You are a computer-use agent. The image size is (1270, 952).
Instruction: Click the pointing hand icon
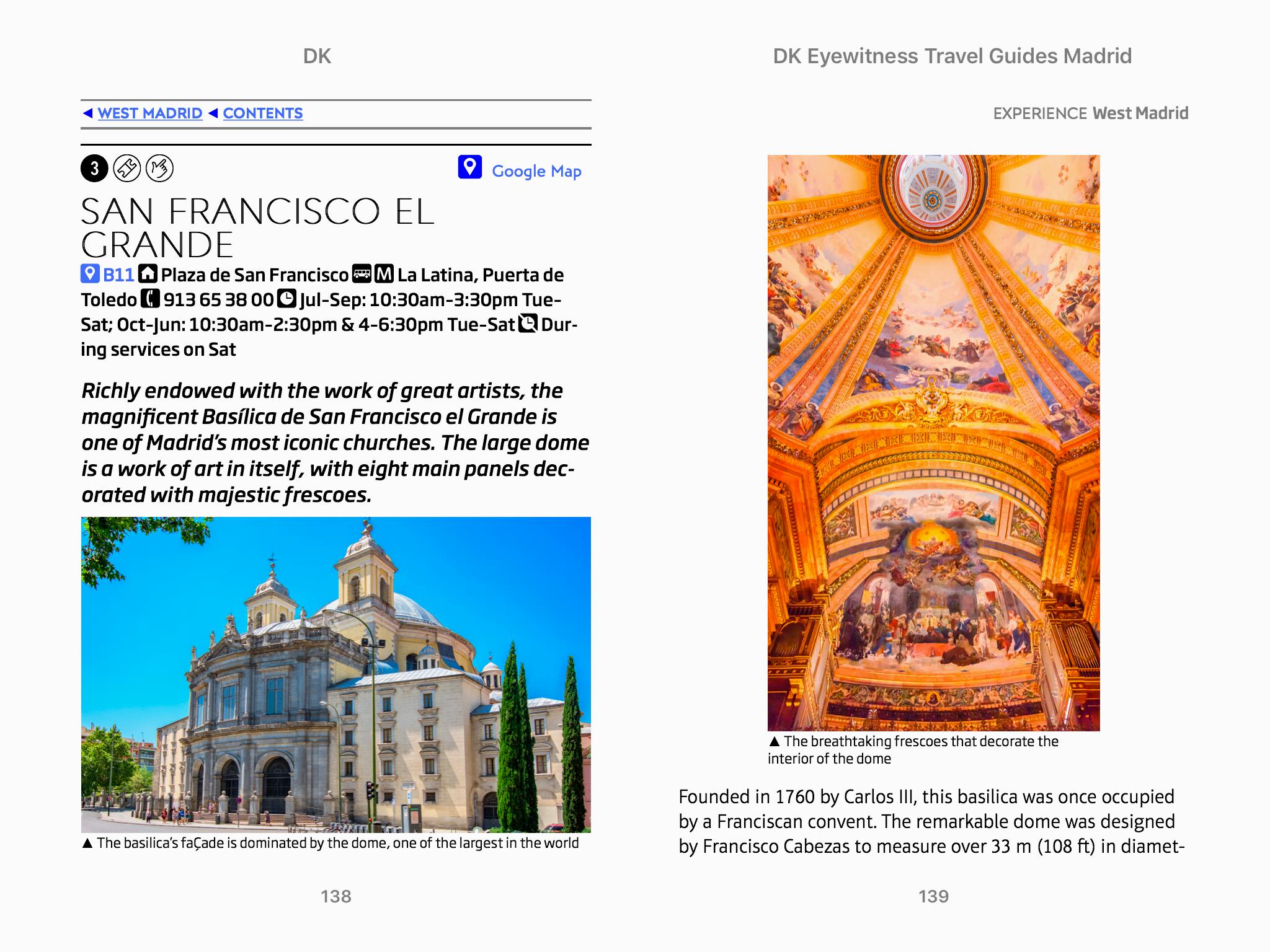(159, 169)
